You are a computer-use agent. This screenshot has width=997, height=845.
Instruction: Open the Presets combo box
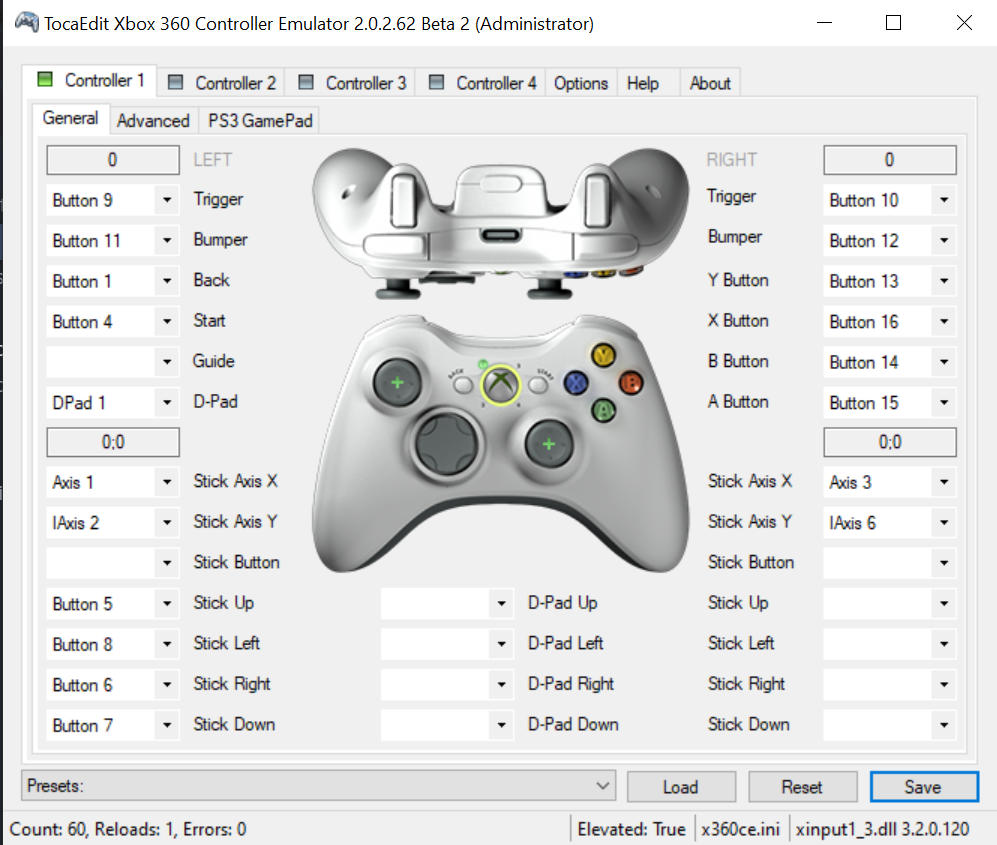click(x=319, y=786)
